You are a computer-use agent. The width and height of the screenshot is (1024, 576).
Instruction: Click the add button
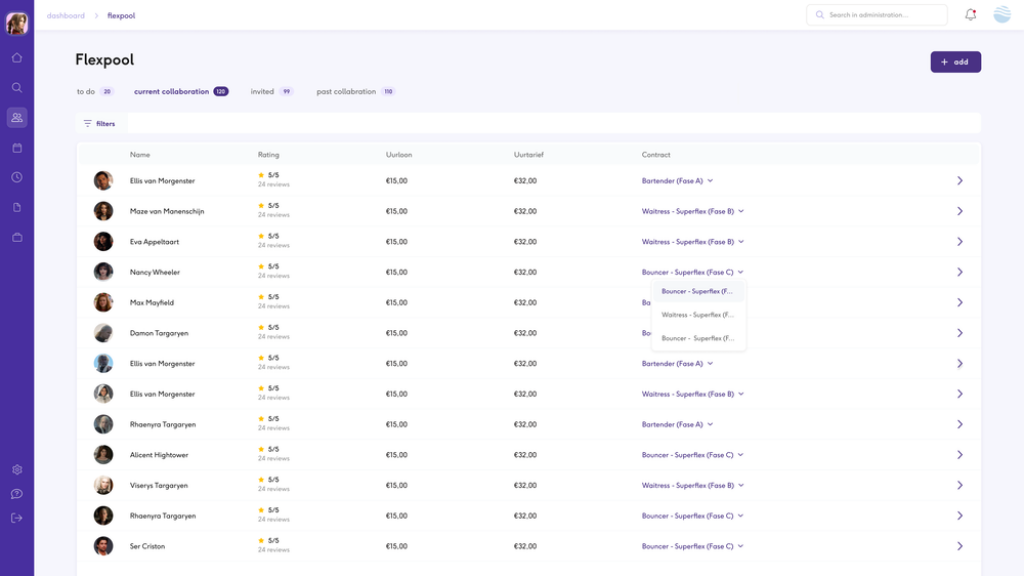[955, 62]
